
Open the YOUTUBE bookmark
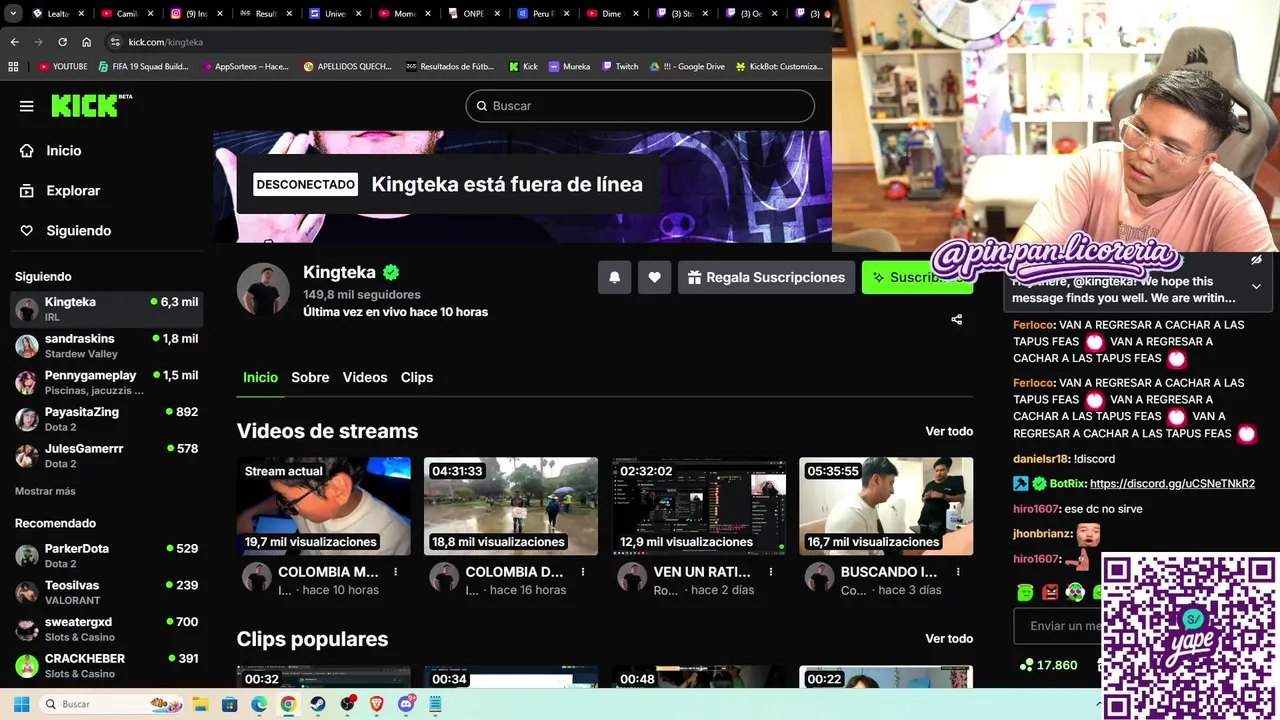pos(63,67)
